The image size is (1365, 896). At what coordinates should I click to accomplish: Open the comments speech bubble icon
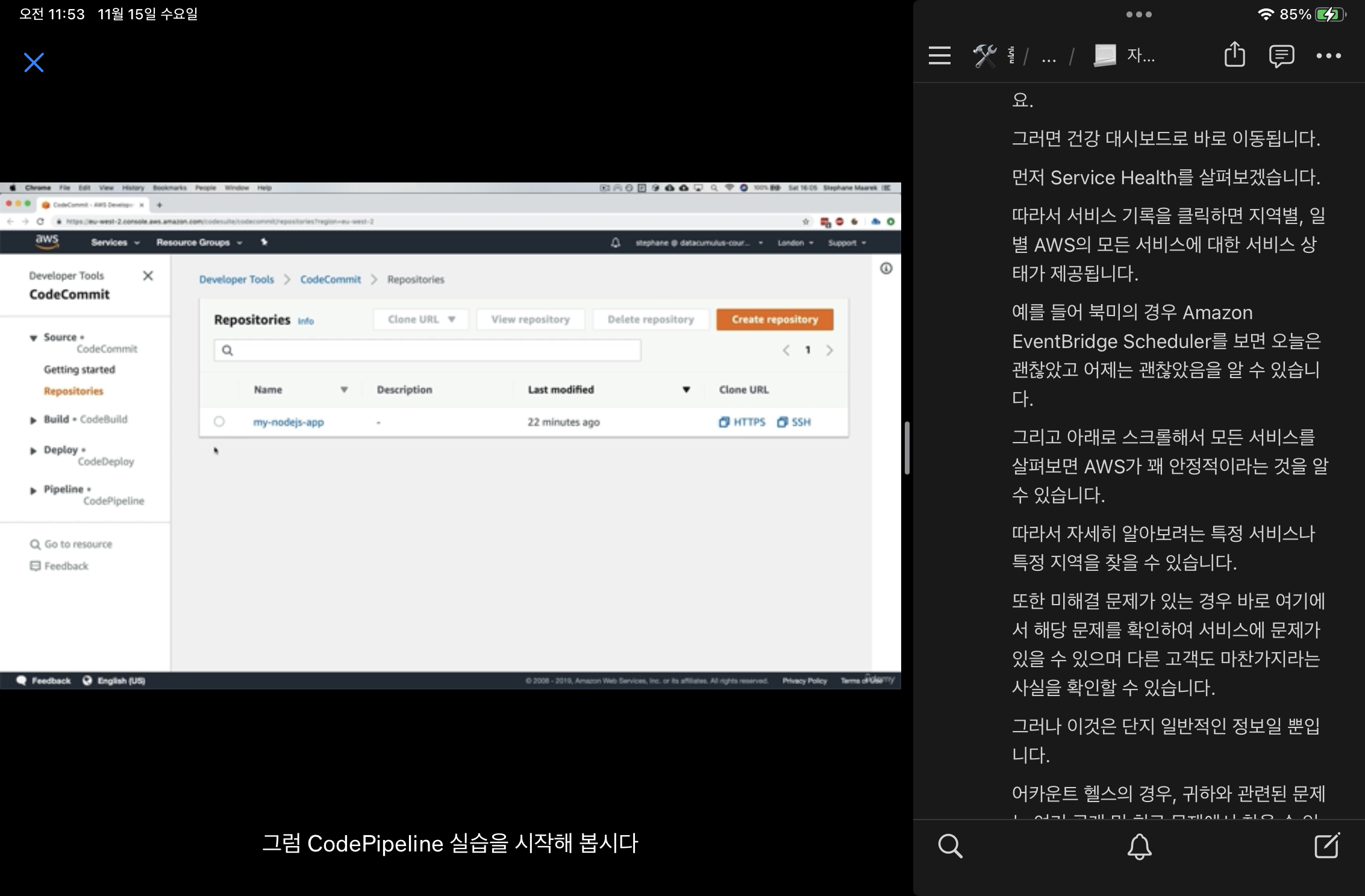[x=1281, y=56]
